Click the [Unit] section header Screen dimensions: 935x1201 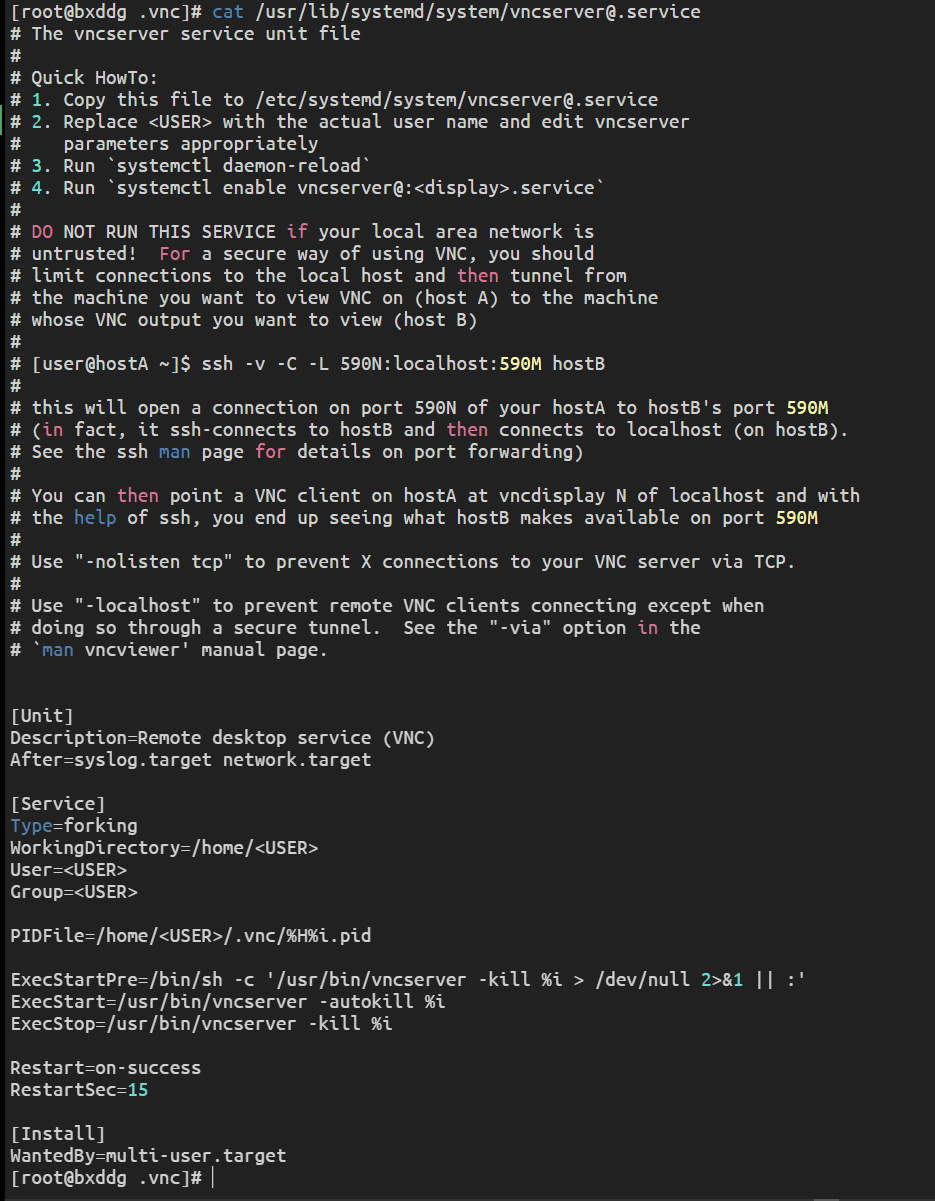click(42, 716)
